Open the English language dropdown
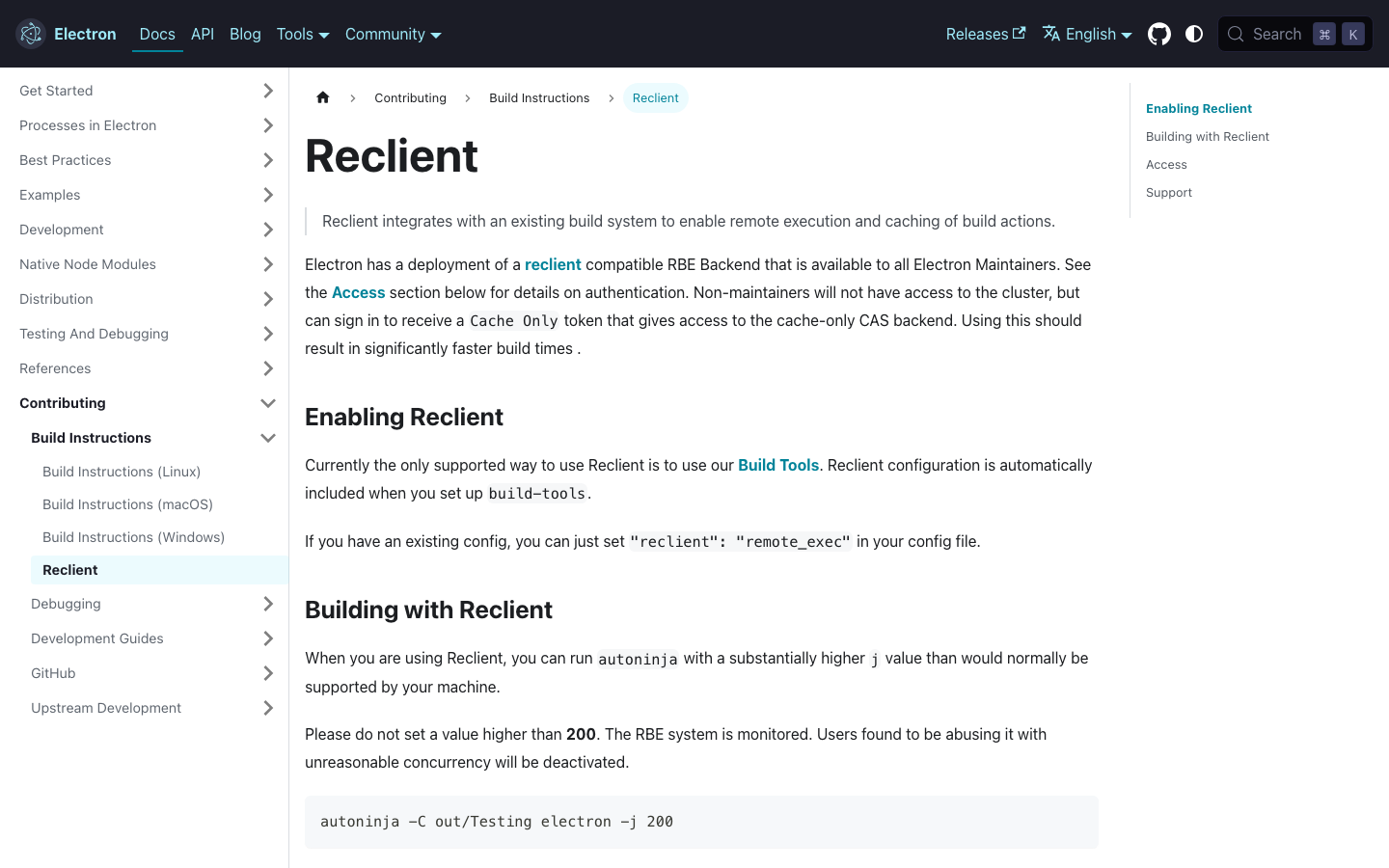 pyautogui.click(x=1087, y=34)
